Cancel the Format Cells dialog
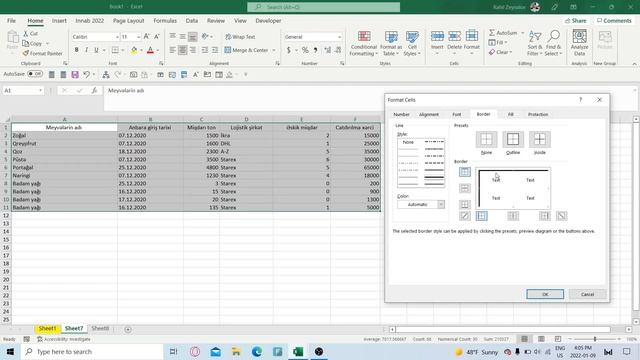 click(x=587, y=294)
